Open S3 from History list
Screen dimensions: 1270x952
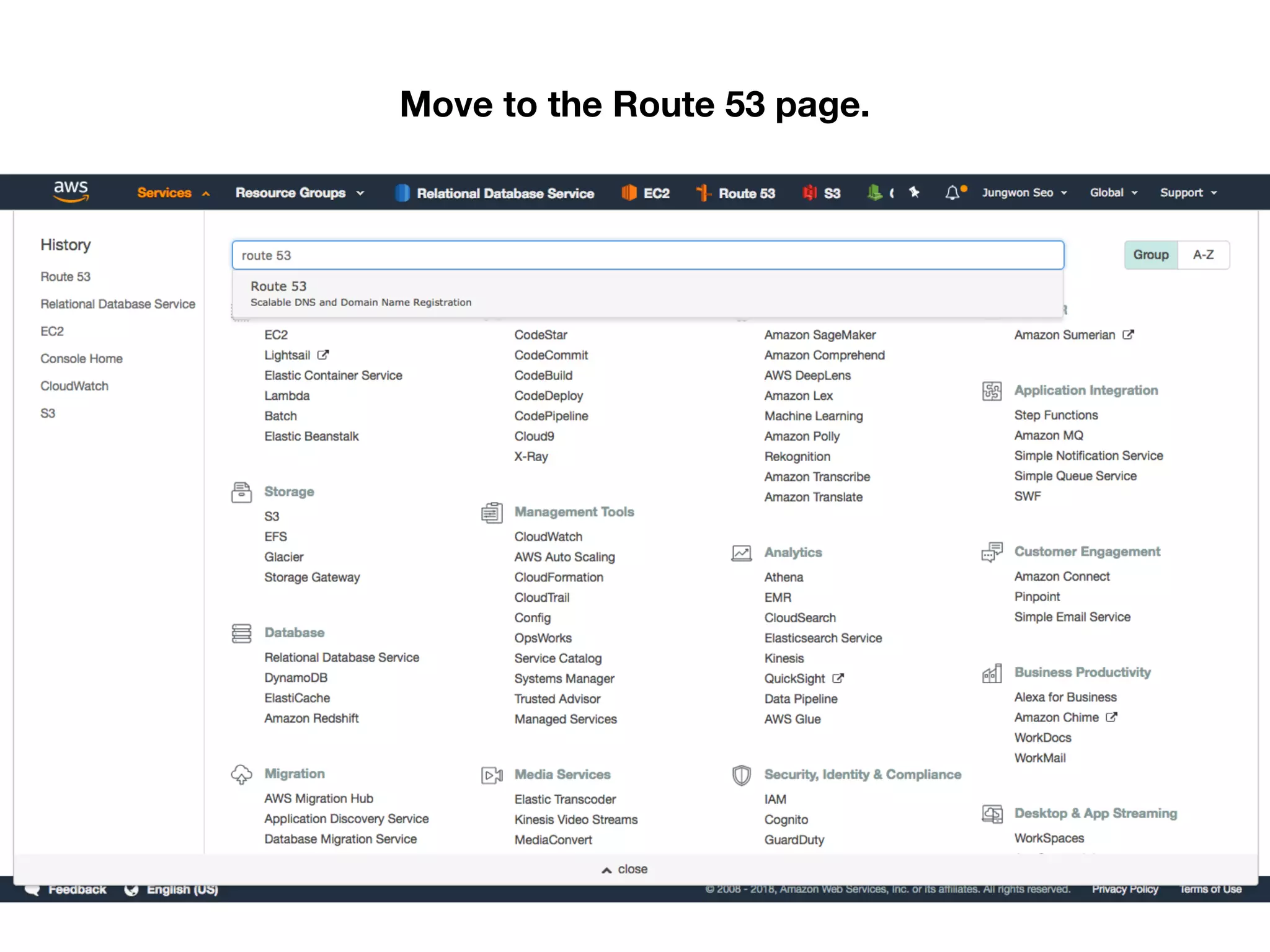tap(48, 413)
